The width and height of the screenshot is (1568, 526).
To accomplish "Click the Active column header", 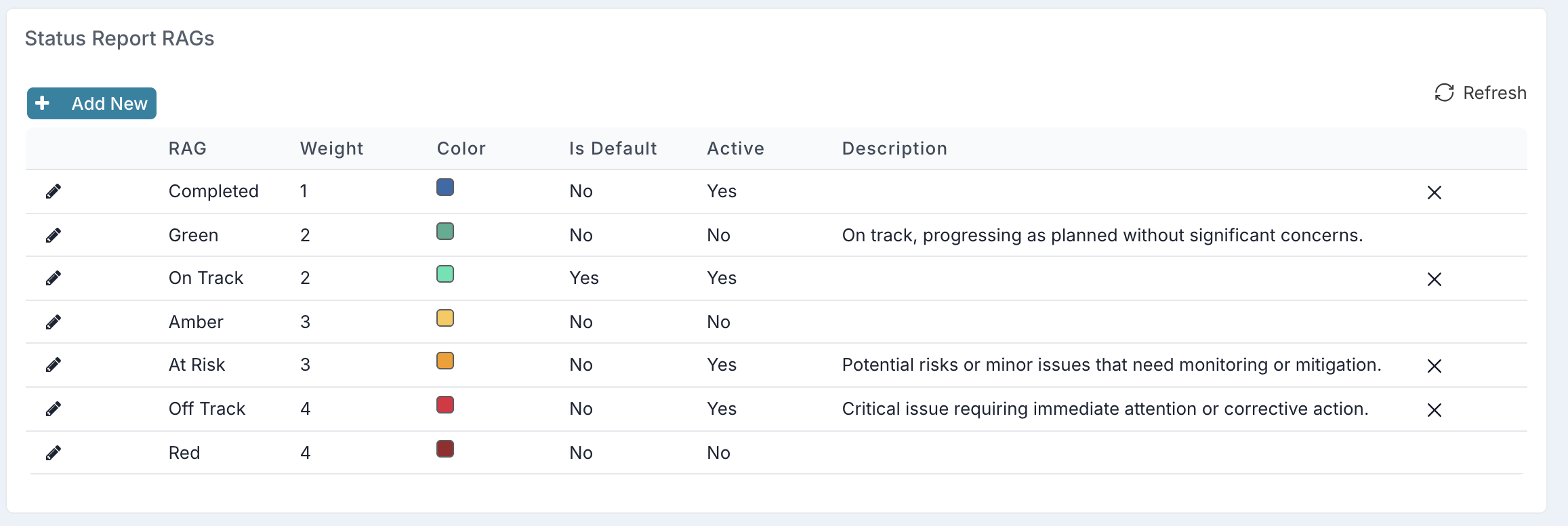I will click(x=735, y=148).
